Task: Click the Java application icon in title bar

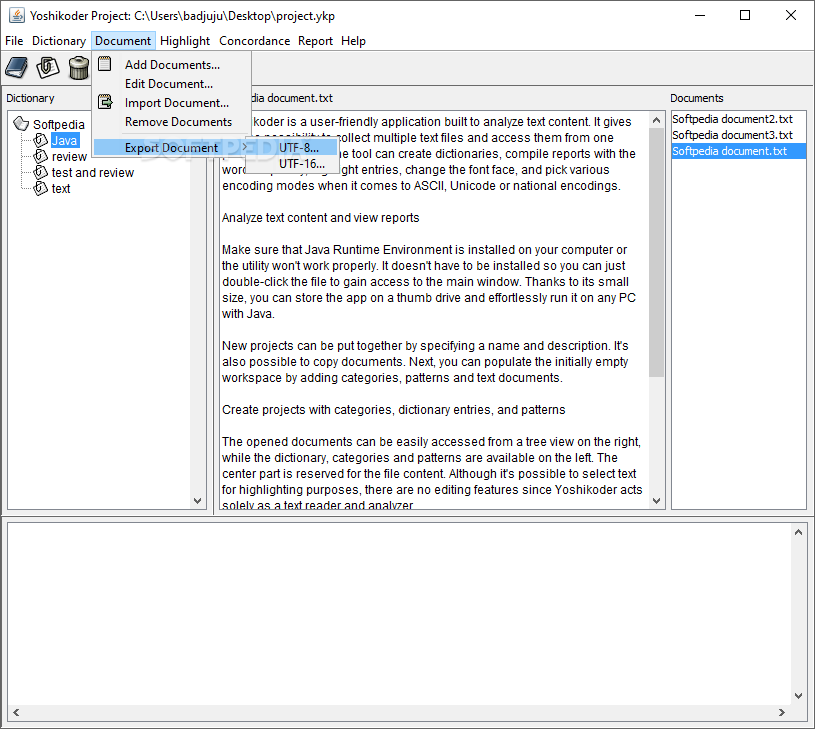Action: click(17, 16)
